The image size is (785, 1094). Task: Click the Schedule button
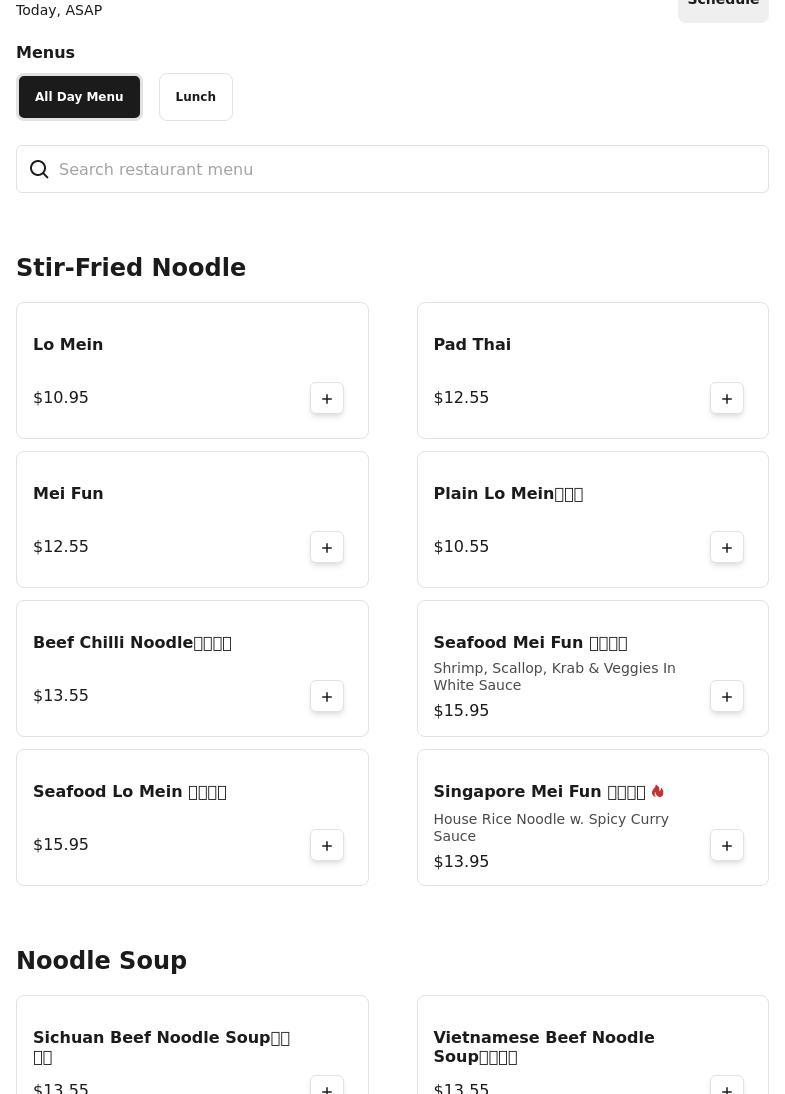click(x=723, y=6)
